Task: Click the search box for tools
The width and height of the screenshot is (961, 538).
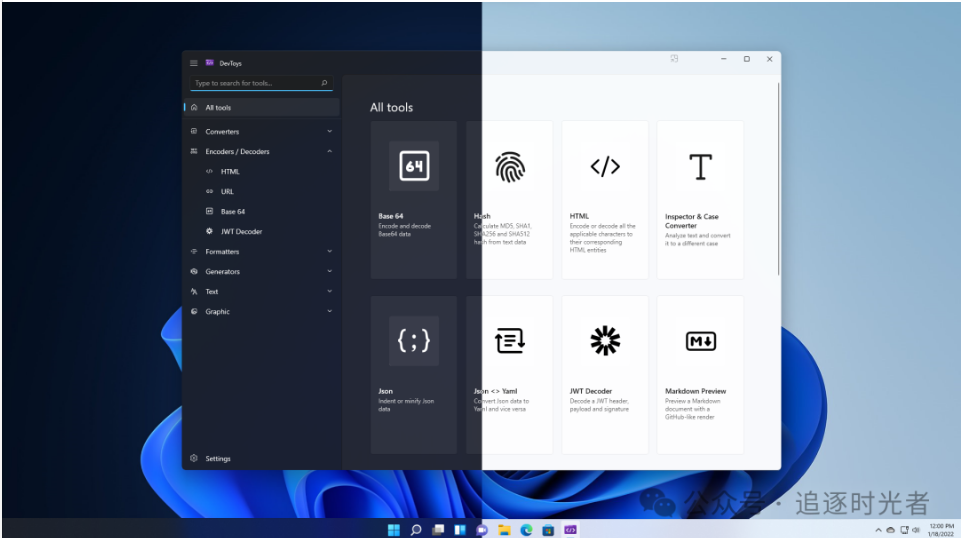Action: (261, 83)
